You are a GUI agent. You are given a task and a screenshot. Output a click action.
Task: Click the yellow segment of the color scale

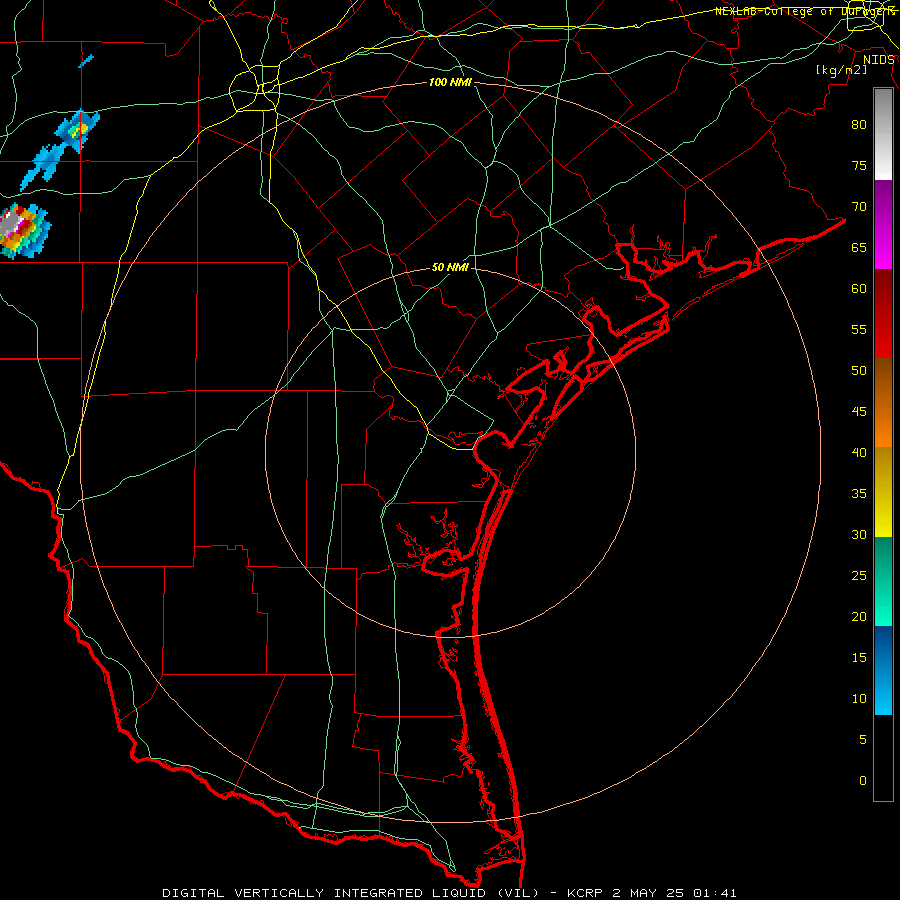[x=883, y=492]
